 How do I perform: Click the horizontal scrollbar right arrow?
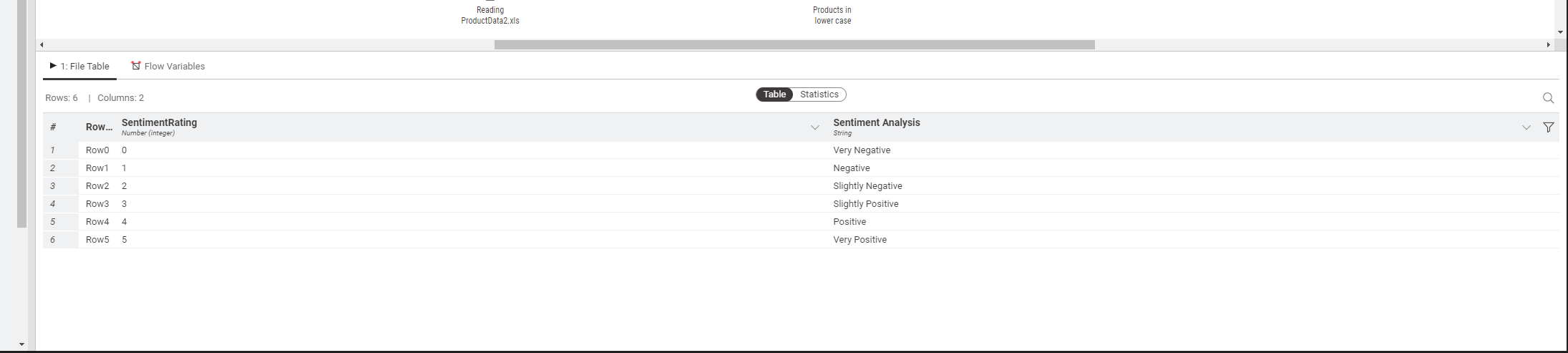tap(1549, 44)
